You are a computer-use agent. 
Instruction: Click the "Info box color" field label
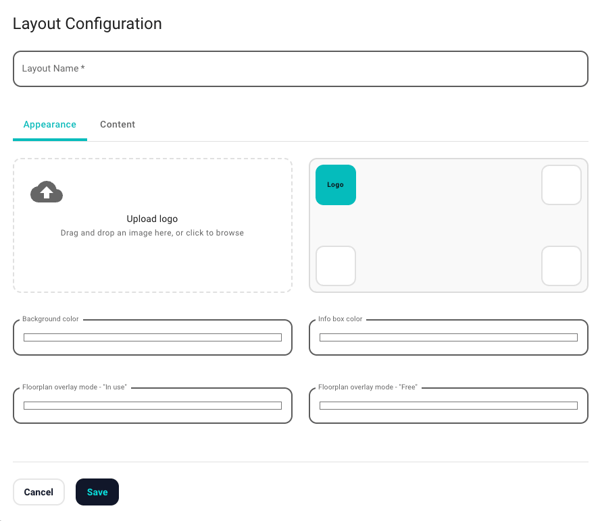340,319
